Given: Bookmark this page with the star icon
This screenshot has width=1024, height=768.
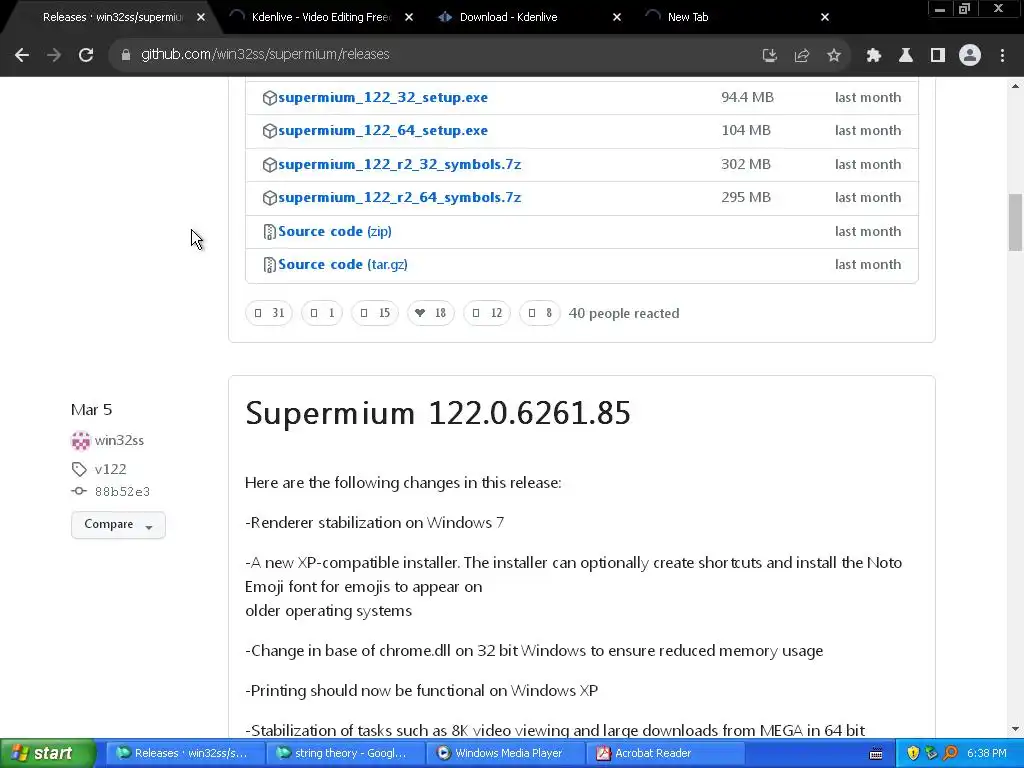Looking at the screenshot, I should (x=833, y=56).
